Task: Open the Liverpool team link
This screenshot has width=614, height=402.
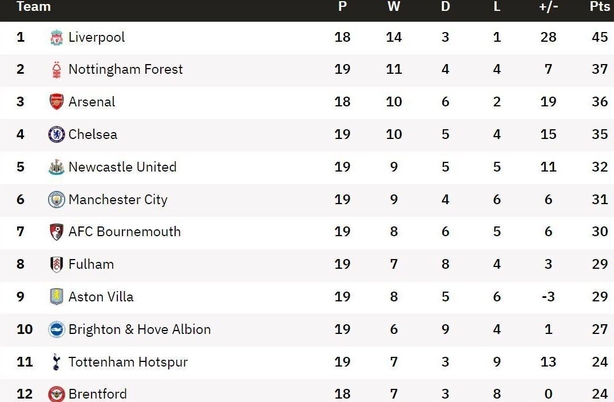Action: [96, 37]
